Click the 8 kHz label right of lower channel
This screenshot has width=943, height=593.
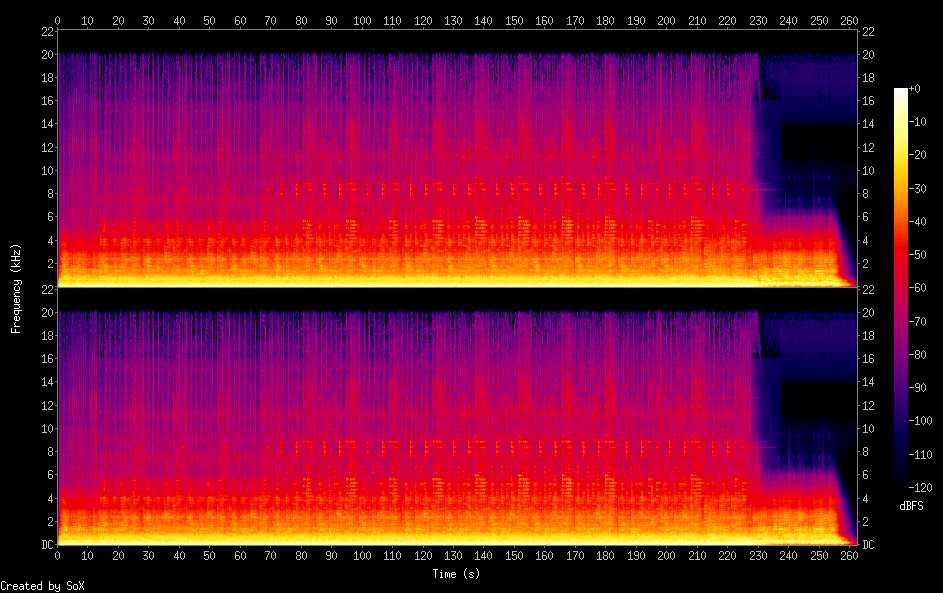point(868,452)
